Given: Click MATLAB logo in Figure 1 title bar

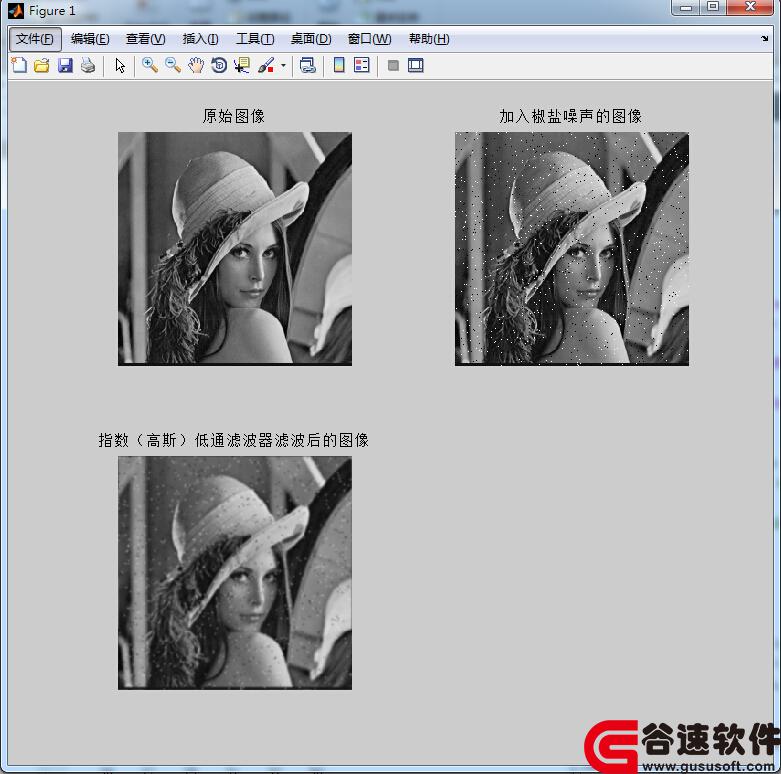Looking at the screenshot, I should (x=16, y=10).
